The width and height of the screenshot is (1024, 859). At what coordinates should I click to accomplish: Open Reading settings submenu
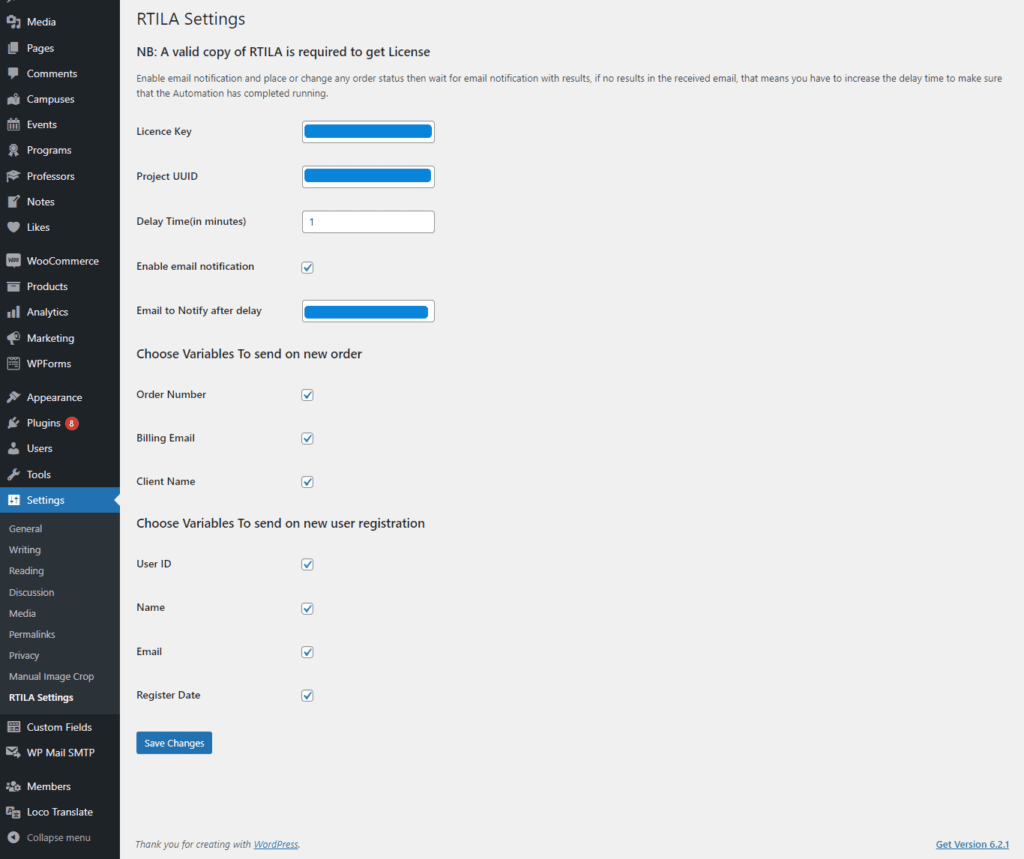[26, 570]
